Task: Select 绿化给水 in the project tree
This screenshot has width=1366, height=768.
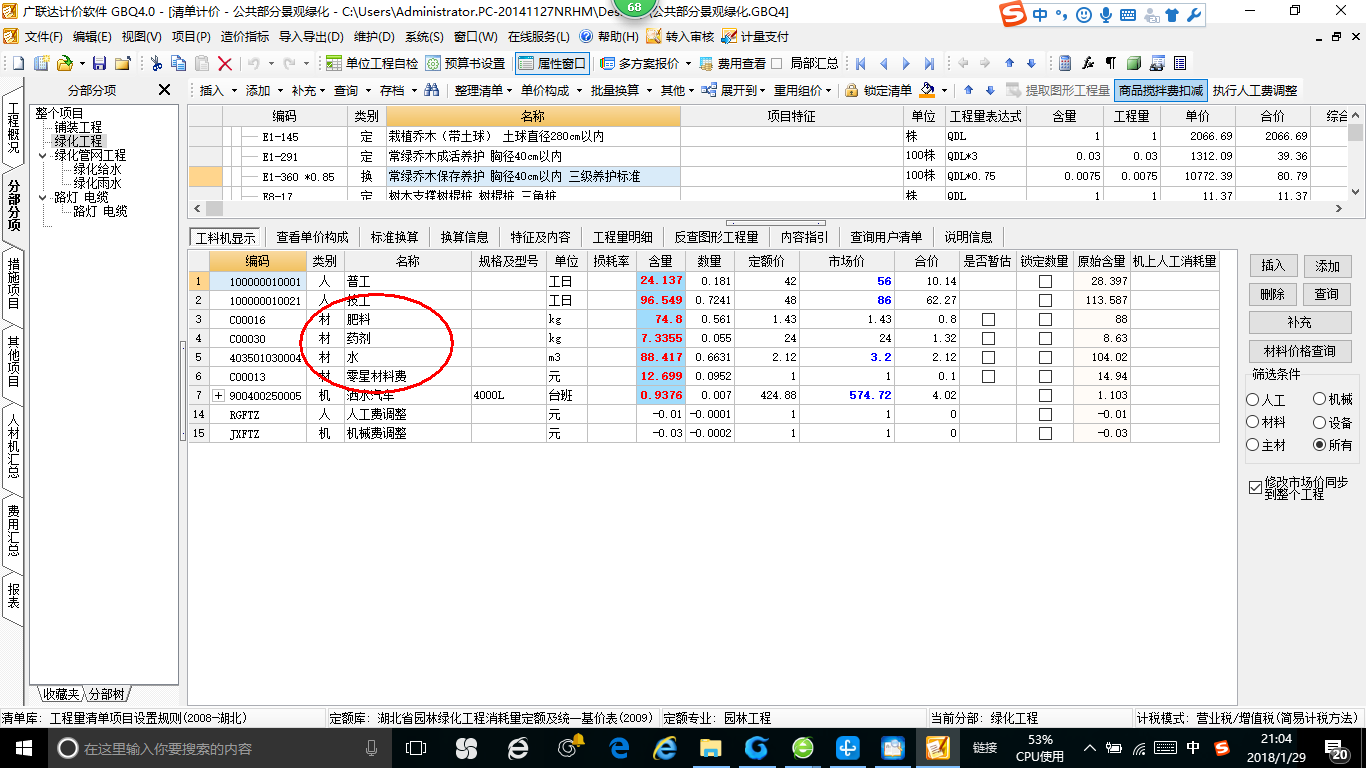Action: pyautogui.click(x=97, y=169)
